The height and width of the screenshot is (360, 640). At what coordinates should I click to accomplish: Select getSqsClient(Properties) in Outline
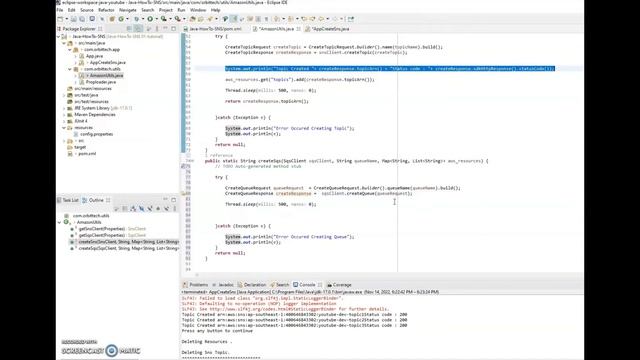click(x=112, y=236)
